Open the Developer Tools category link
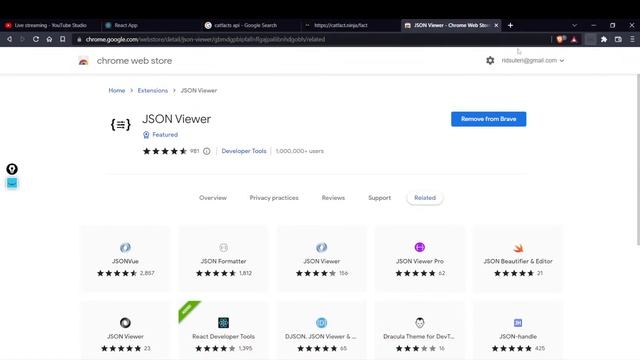This screenshot has width=640, height=360. (244, 151)
